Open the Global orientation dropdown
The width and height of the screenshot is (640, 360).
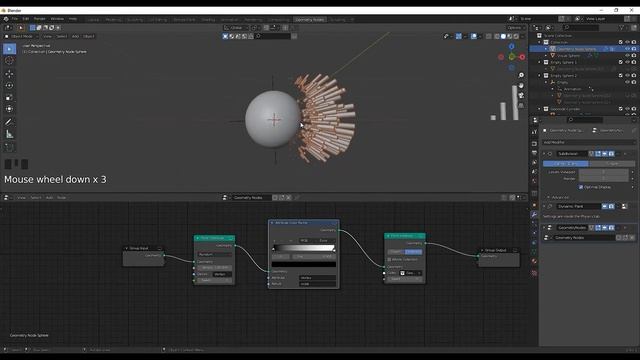[x=236, y=28]
